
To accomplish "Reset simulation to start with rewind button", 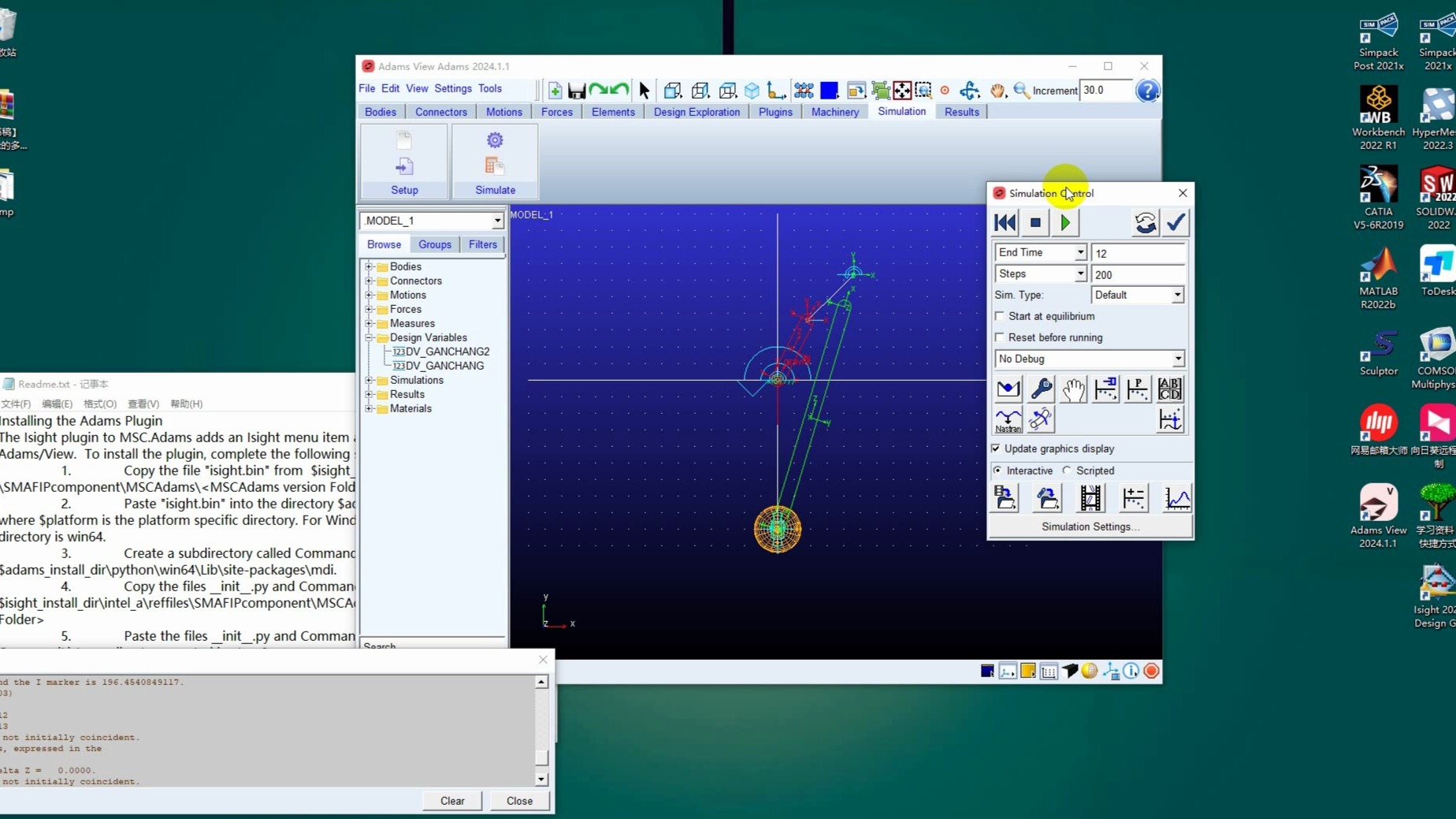I will tap(1005, 223).
